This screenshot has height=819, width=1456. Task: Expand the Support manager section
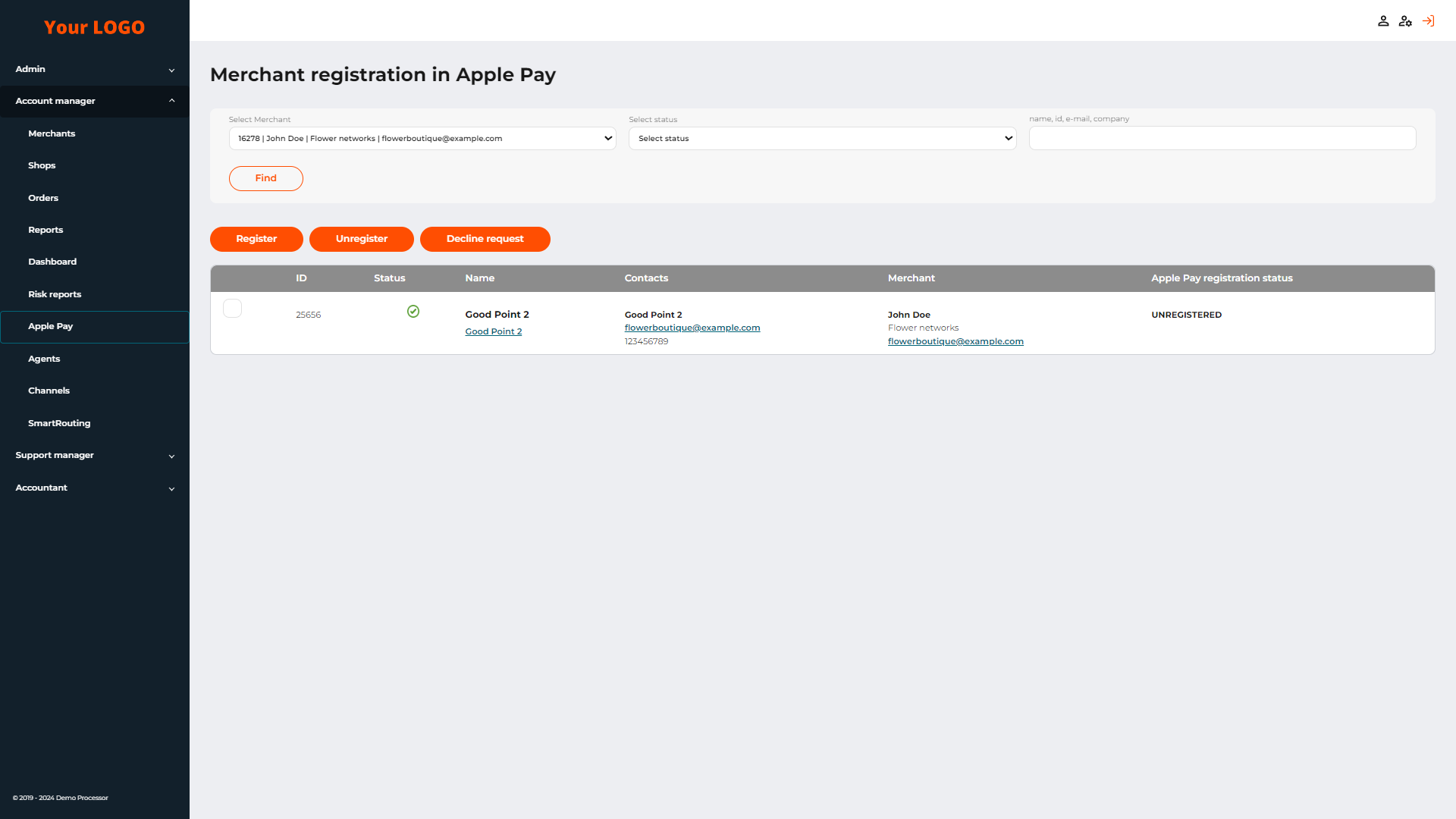(95, 456)
